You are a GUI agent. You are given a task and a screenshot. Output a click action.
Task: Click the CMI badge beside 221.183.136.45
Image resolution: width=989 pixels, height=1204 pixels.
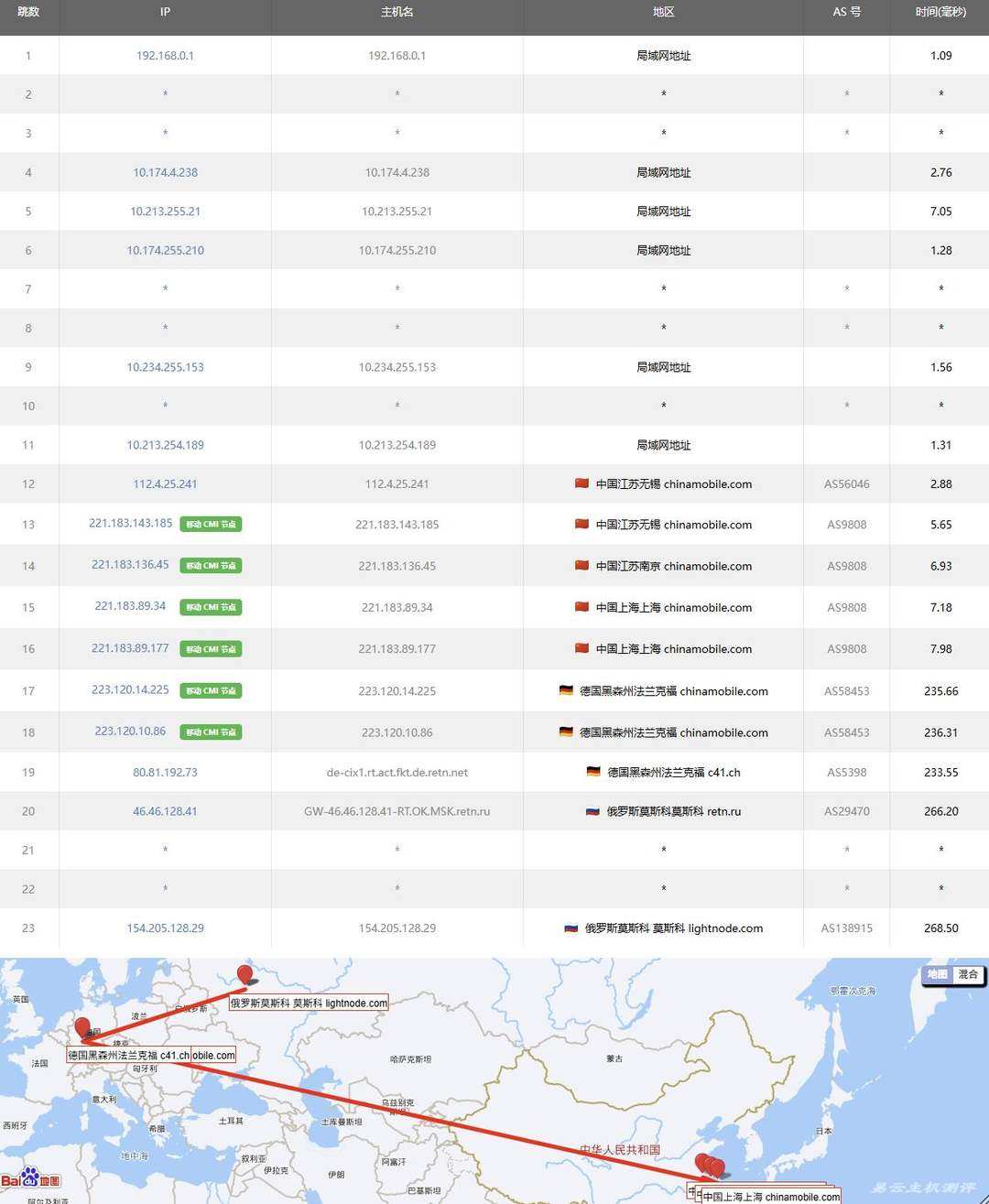[x=211, y=566]
